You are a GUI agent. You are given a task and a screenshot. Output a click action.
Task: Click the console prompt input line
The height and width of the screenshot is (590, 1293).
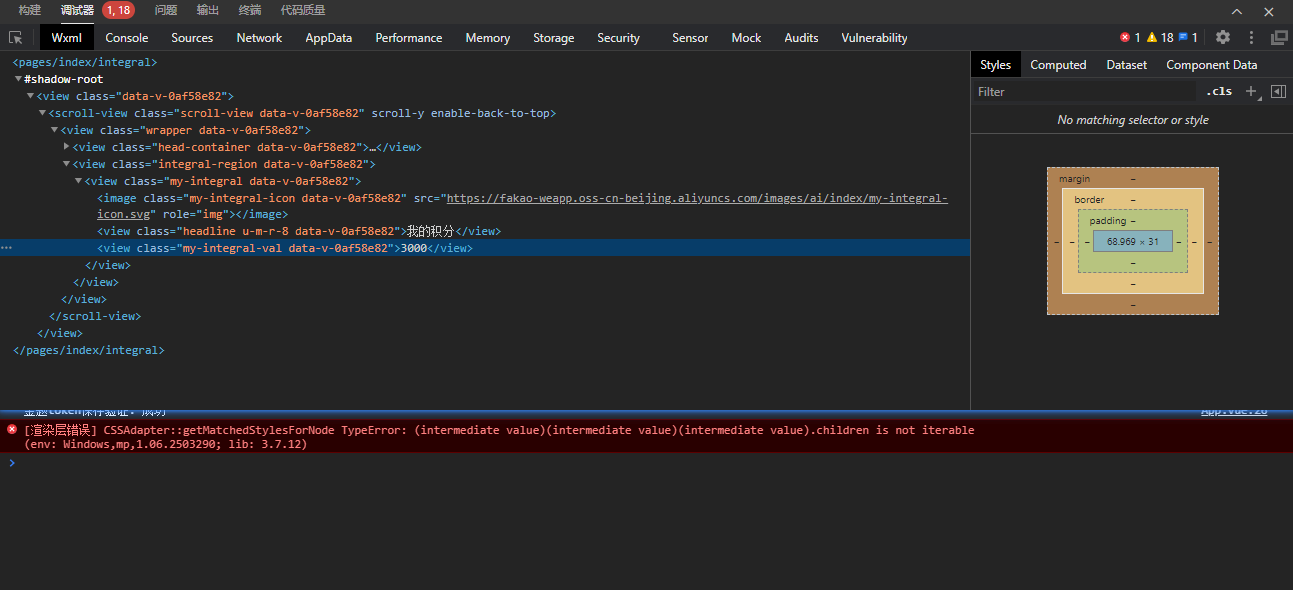(x=645, y=463)
